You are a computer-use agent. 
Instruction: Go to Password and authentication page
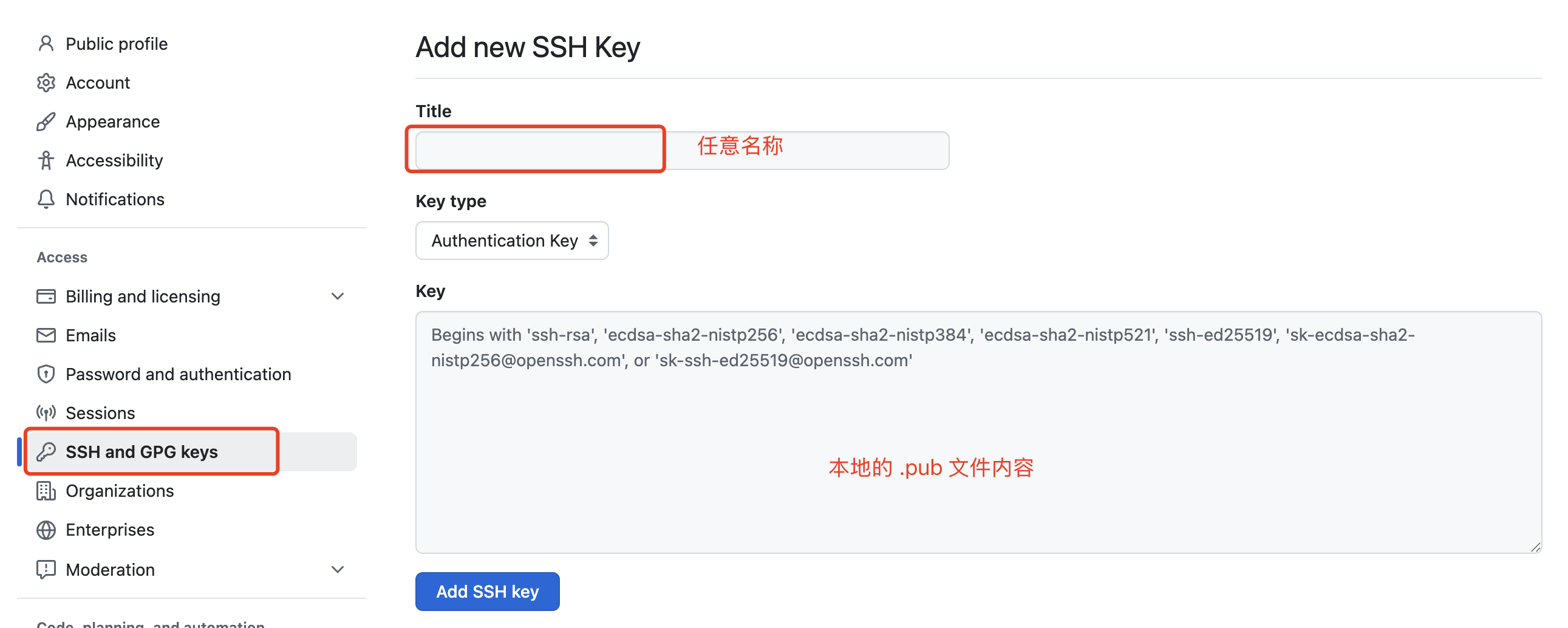[179, 374]
